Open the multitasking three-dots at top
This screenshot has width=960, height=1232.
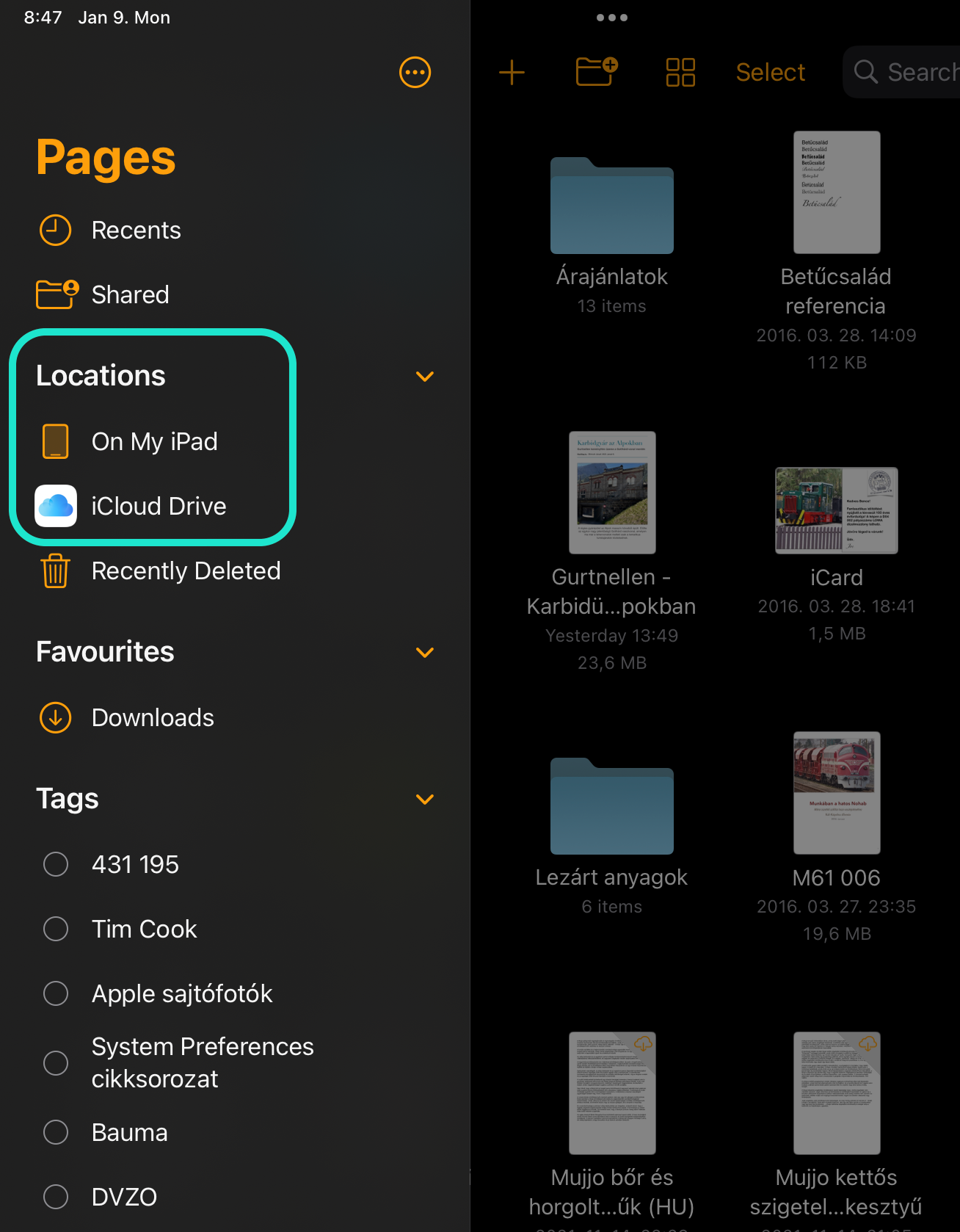[x=612, y=18]
